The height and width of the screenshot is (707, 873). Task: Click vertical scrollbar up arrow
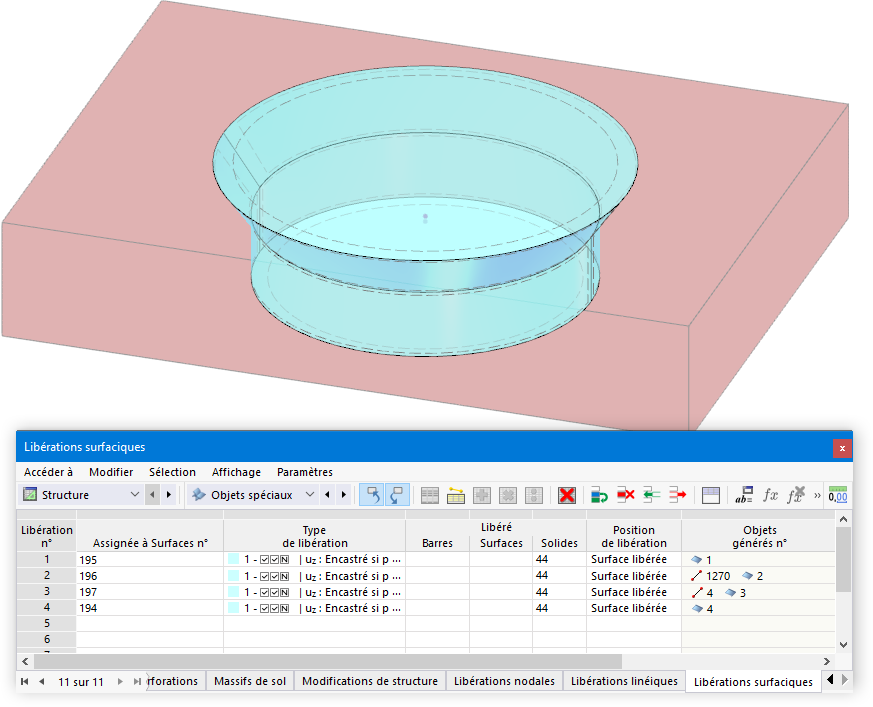[x=843, y=519]
